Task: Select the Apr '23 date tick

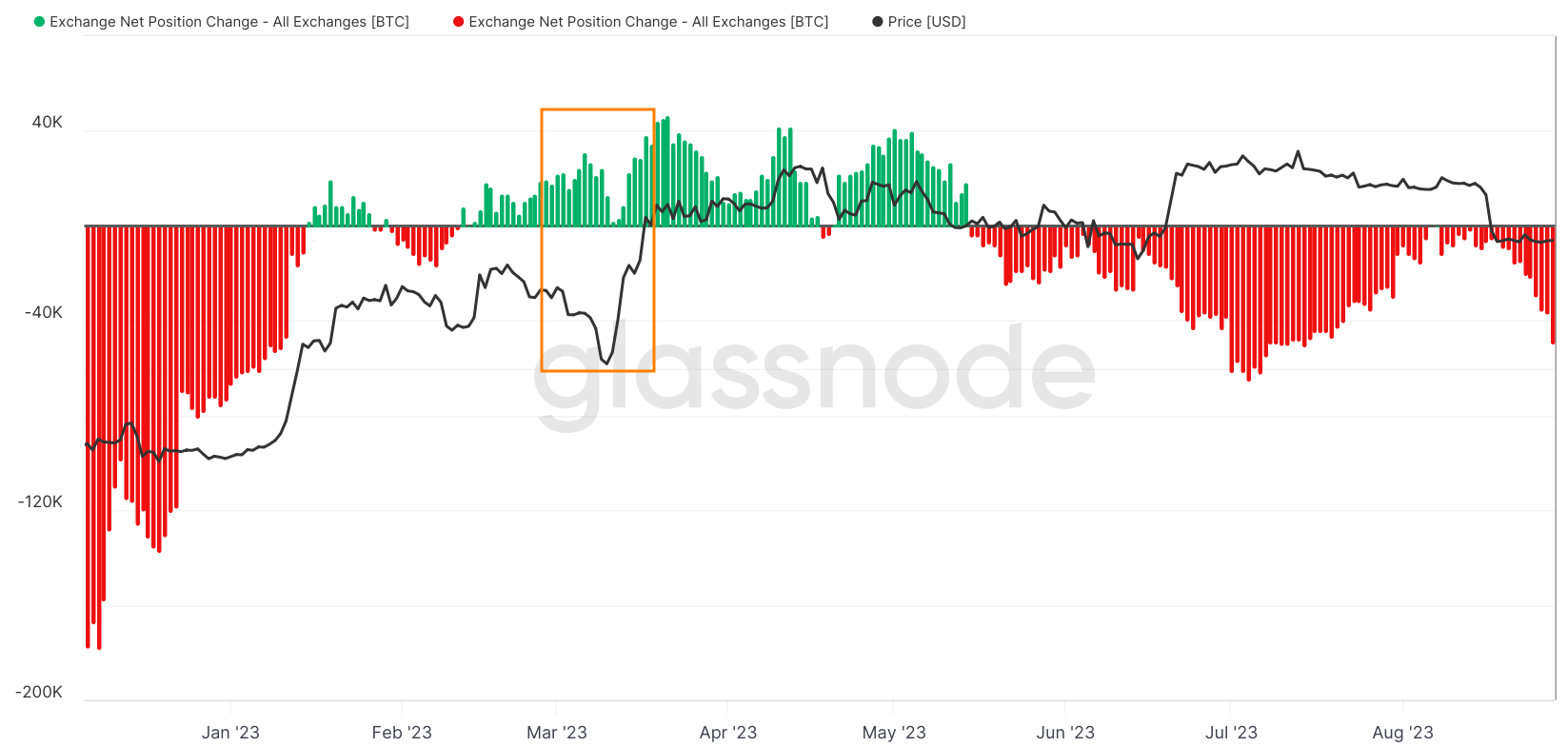Action: coord(728,732)
